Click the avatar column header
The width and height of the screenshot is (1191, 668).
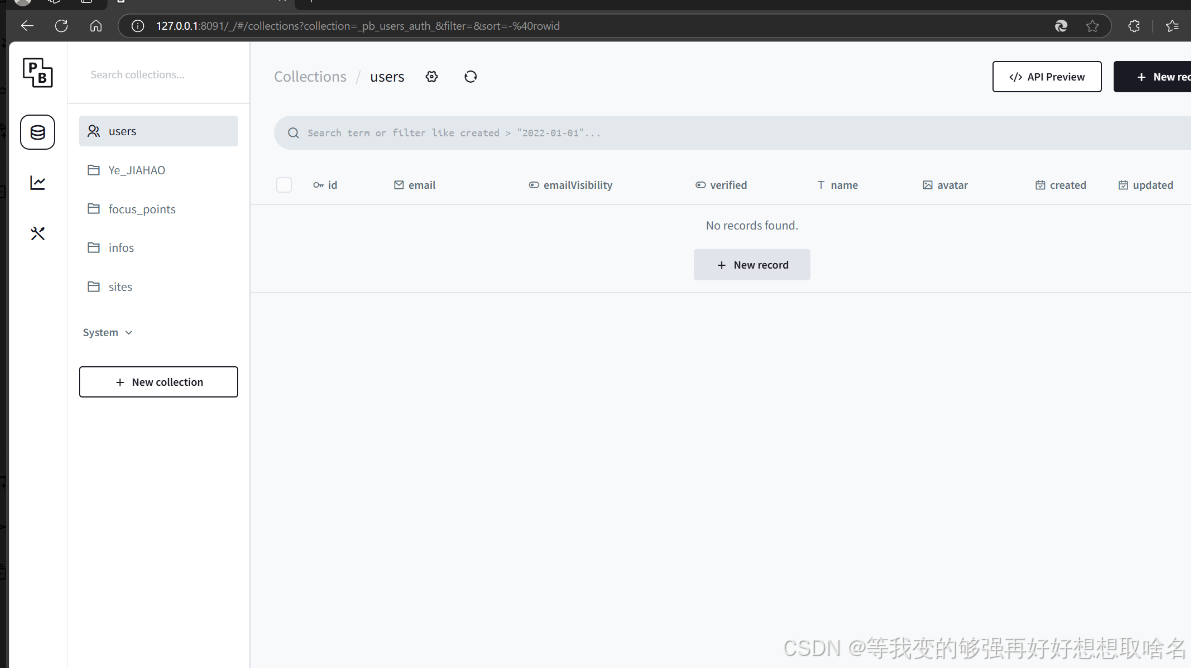(x=945, y=185)
